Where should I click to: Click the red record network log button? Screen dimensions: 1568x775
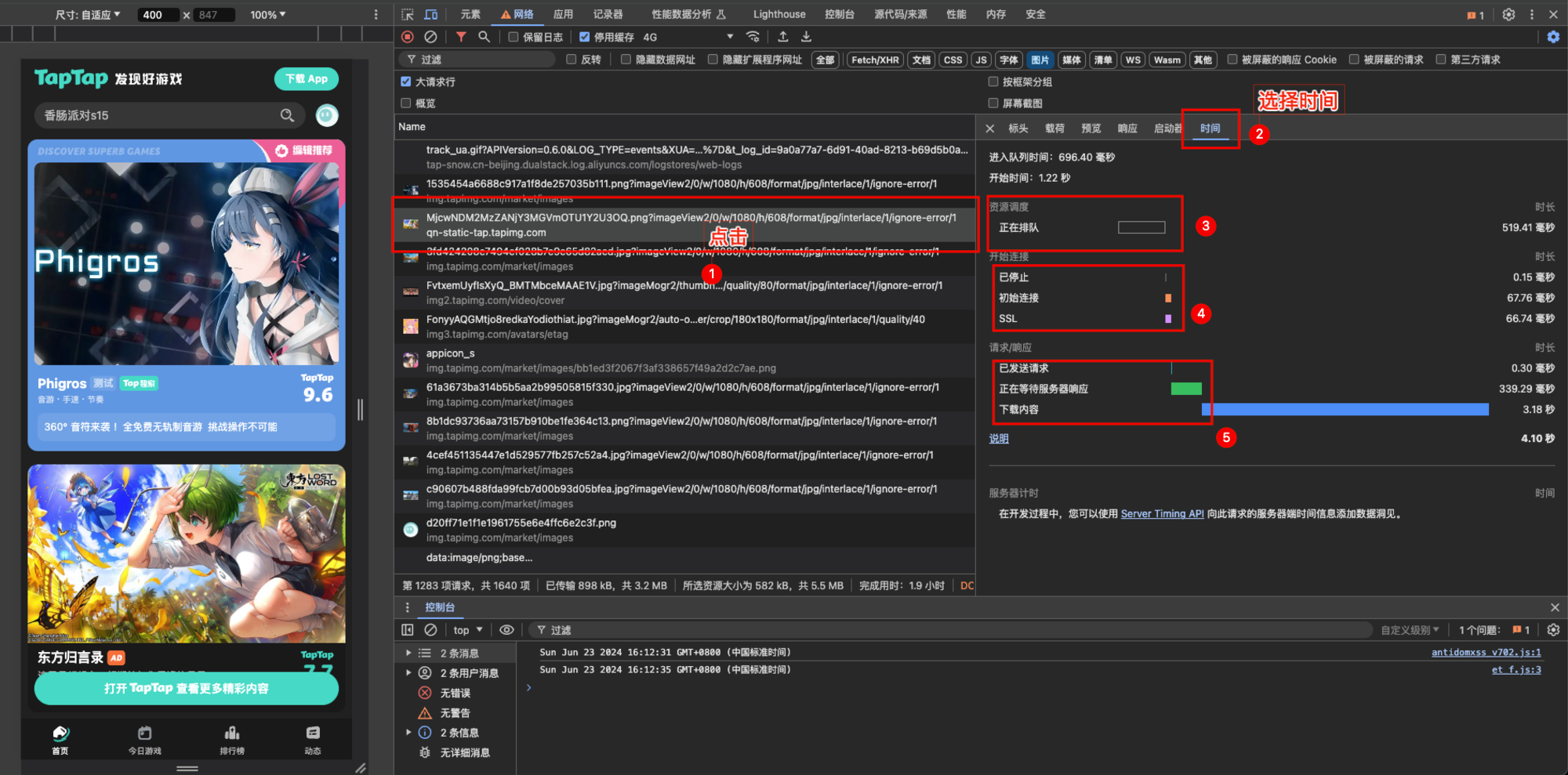[x=408, y=37]
